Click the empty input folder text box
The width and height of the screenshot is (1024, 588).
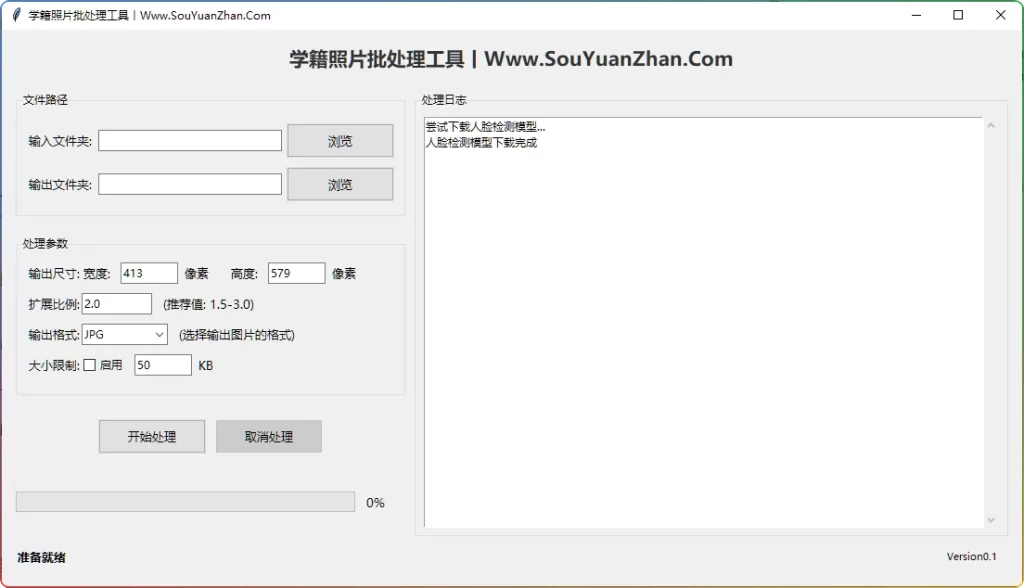[190, 140]
